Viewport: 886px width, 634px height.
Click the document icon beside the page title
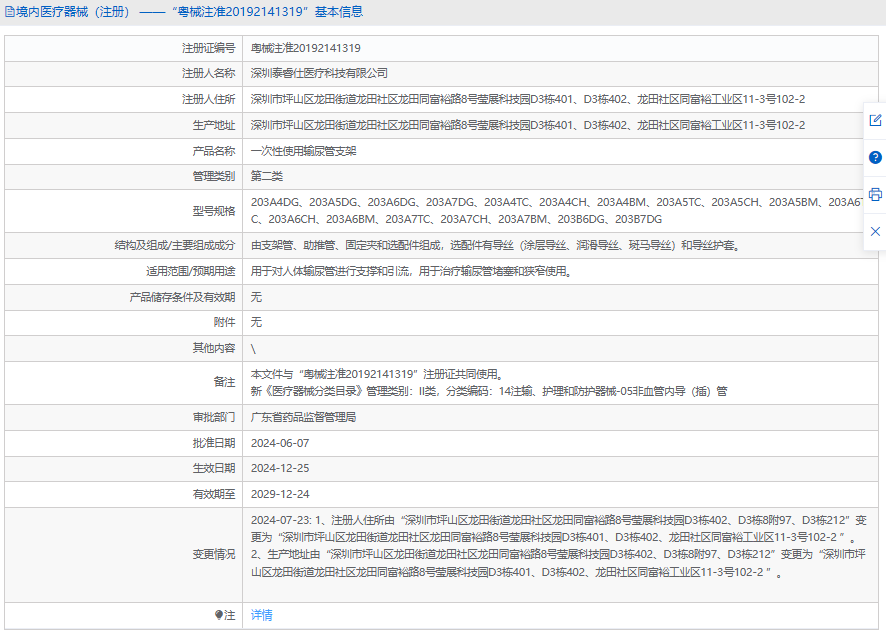tap(10, 12)
